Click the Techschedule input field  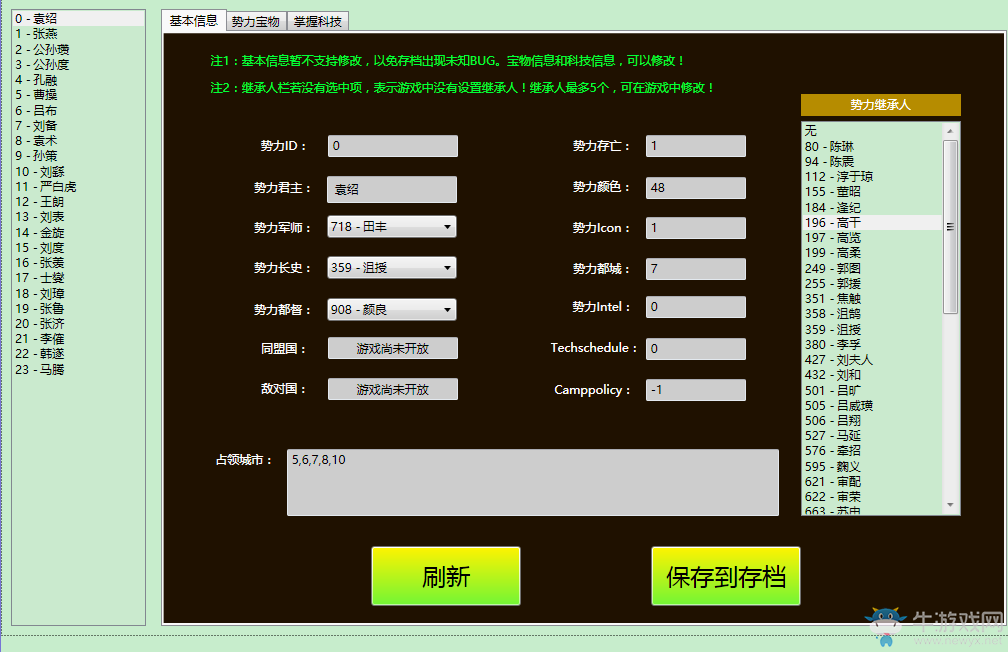click(x=696, y=349)
